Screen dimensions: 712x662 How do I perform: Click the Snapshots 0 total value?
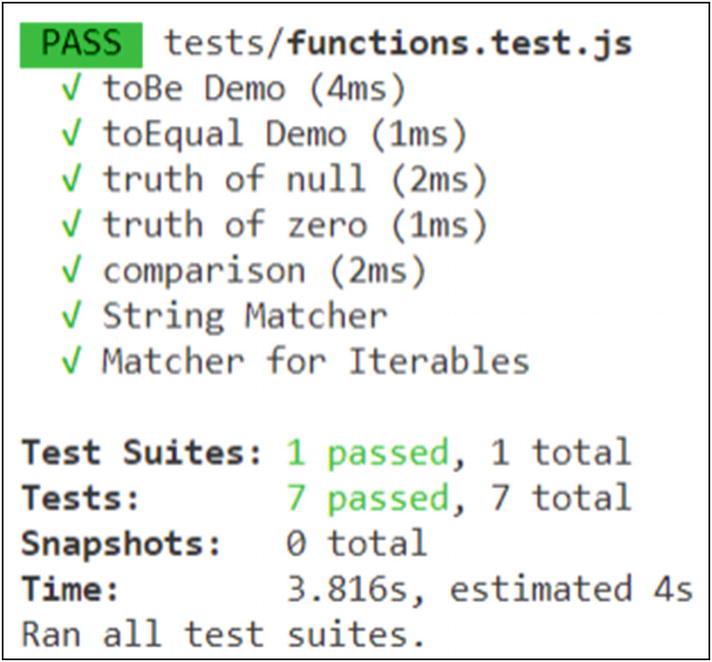[x=355, y=543]
